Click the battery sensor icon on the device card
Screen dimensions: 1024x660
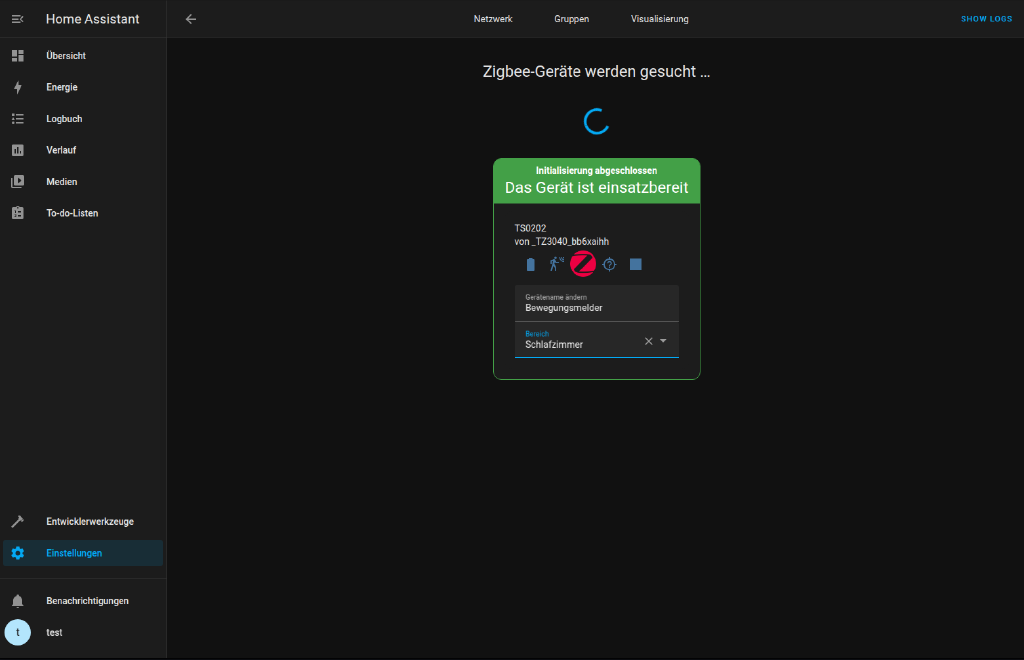click(x=531, y=264)
